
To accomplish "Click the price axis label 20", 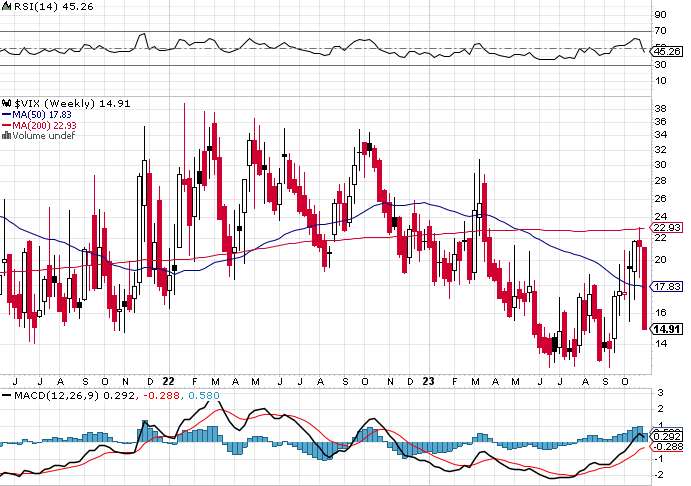I will click(x=660, y=260).
